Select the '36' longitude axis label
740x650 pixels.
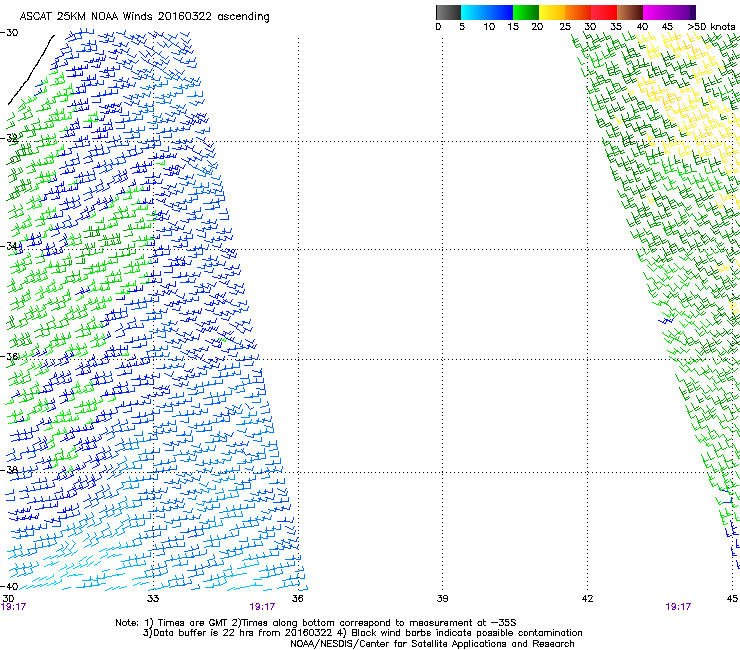click(298, 599)
